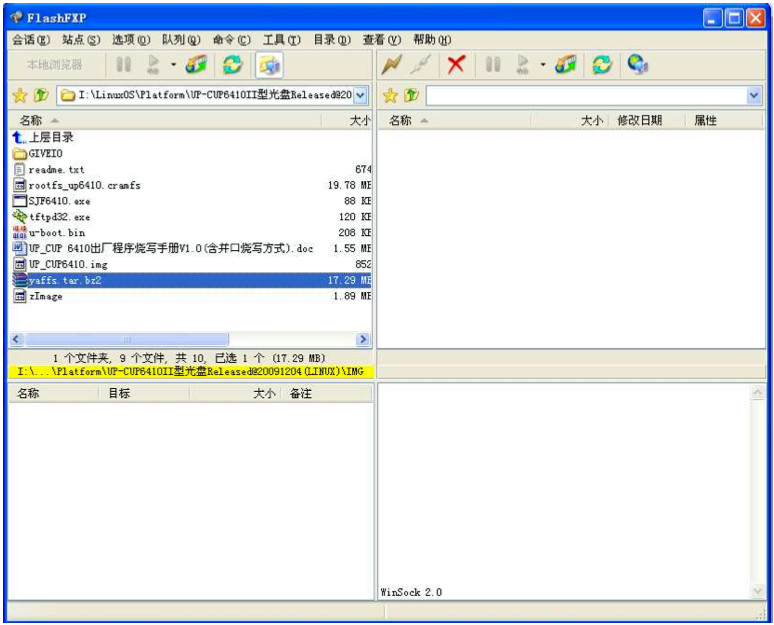Viewport: 774px width, 625px height.
Task: Click the log pane scroll down arrow
Action: coord(757,590)
